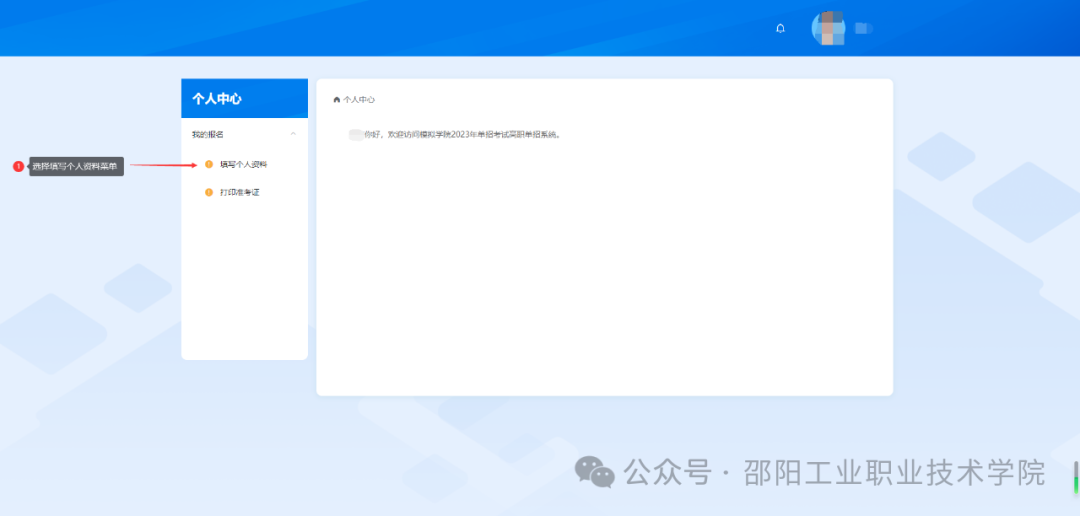1080x516 pixels.
Task: Click the orange icon beside 填写个人资料
Action: coord(209,164)
